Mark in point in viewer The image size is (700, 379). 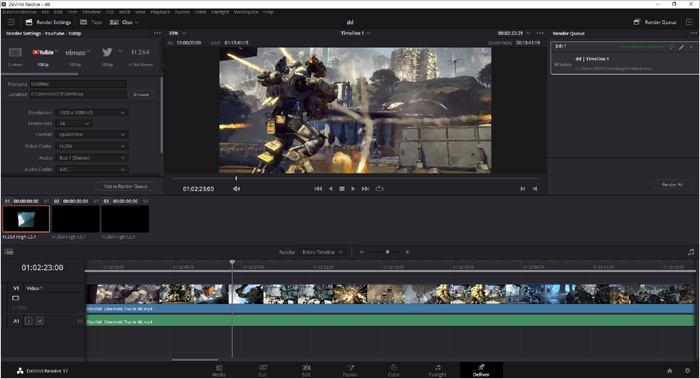(522, 189)
